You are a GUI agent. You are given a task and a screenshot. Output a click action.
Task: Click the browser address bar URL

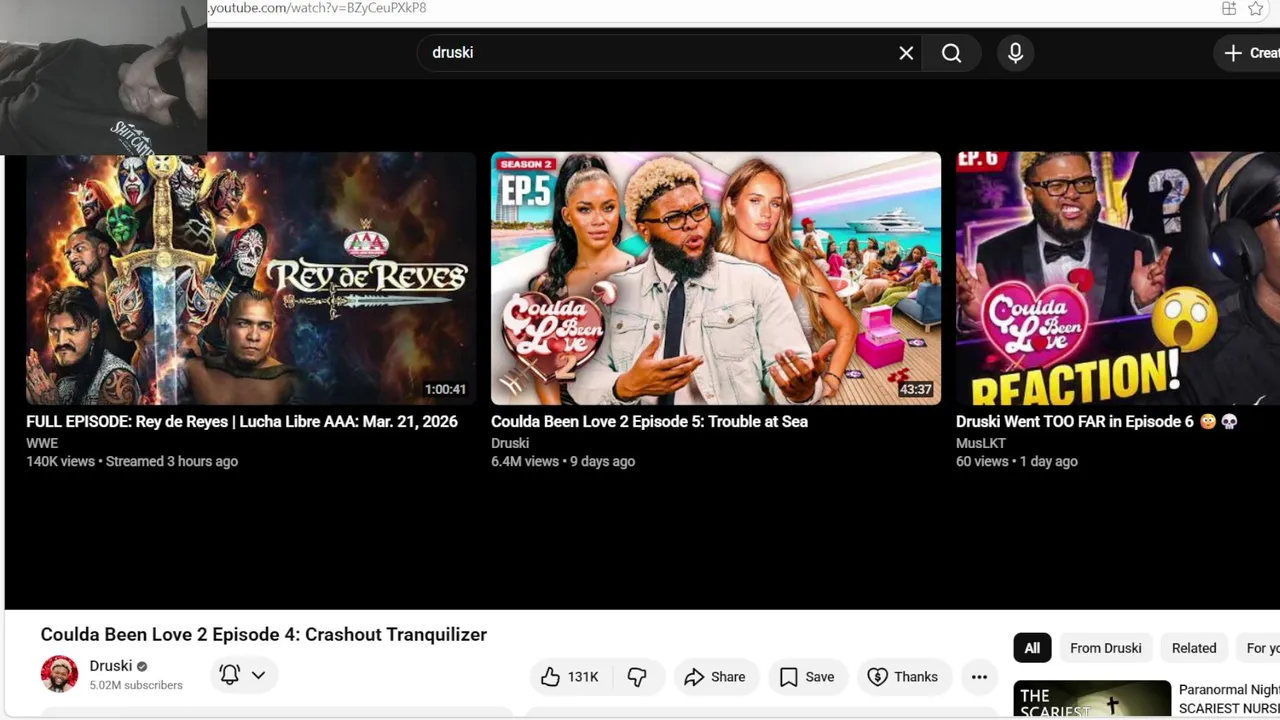click(317, 8)
